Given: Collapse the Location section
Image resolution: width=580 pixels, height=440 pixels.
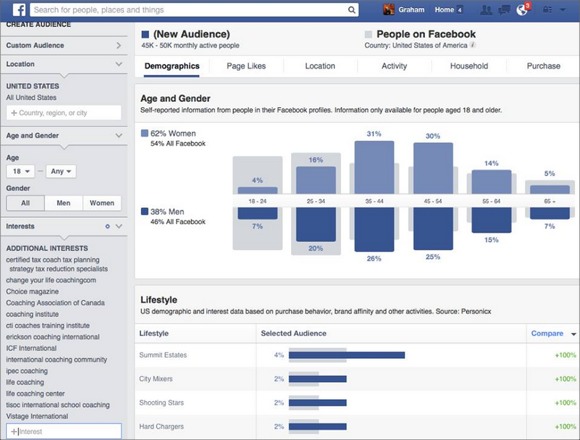Looking at the screenshot, I should (64, 64).
